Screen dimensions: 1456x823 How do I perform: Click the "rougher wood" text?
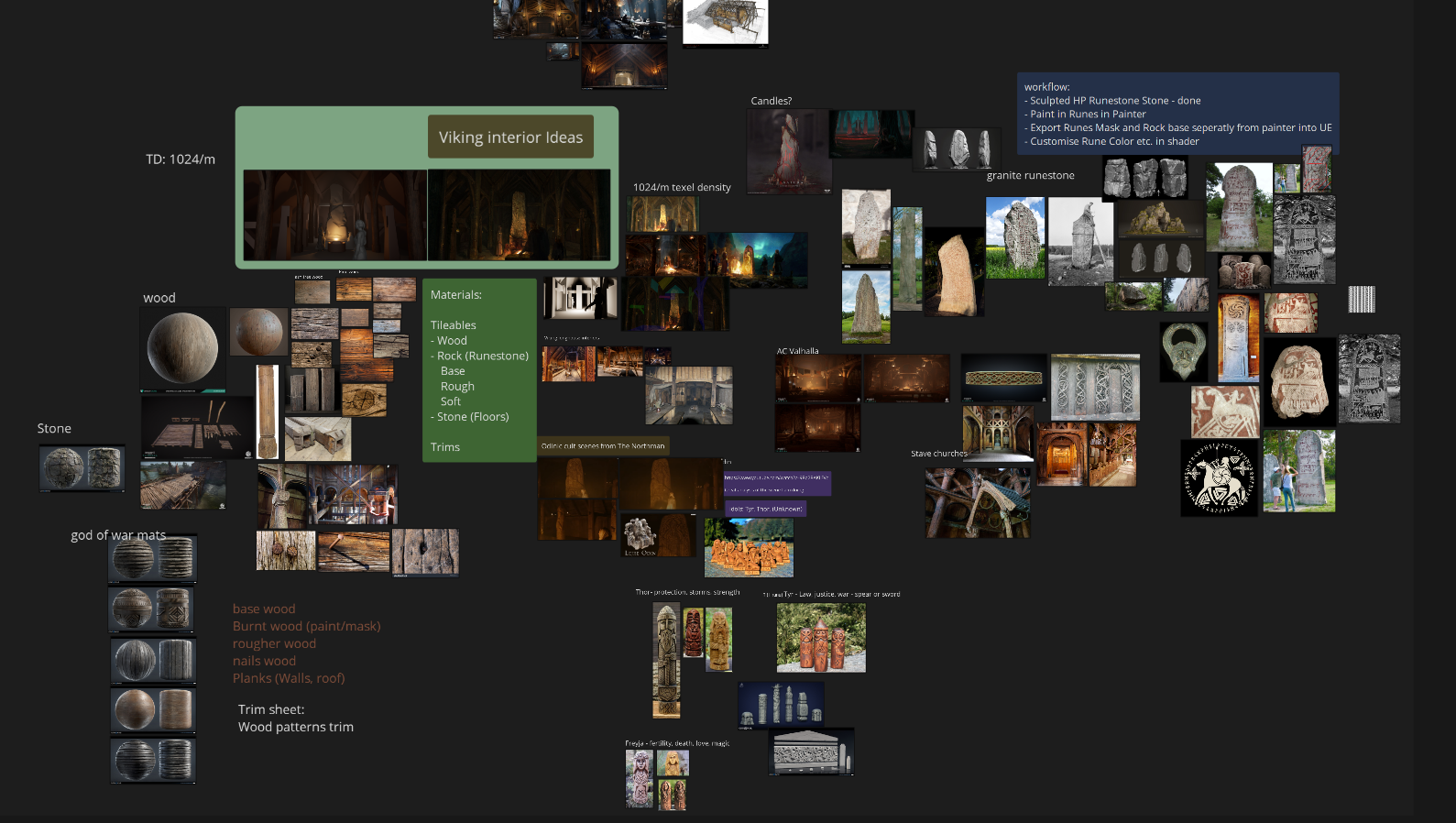pos(274,644)
